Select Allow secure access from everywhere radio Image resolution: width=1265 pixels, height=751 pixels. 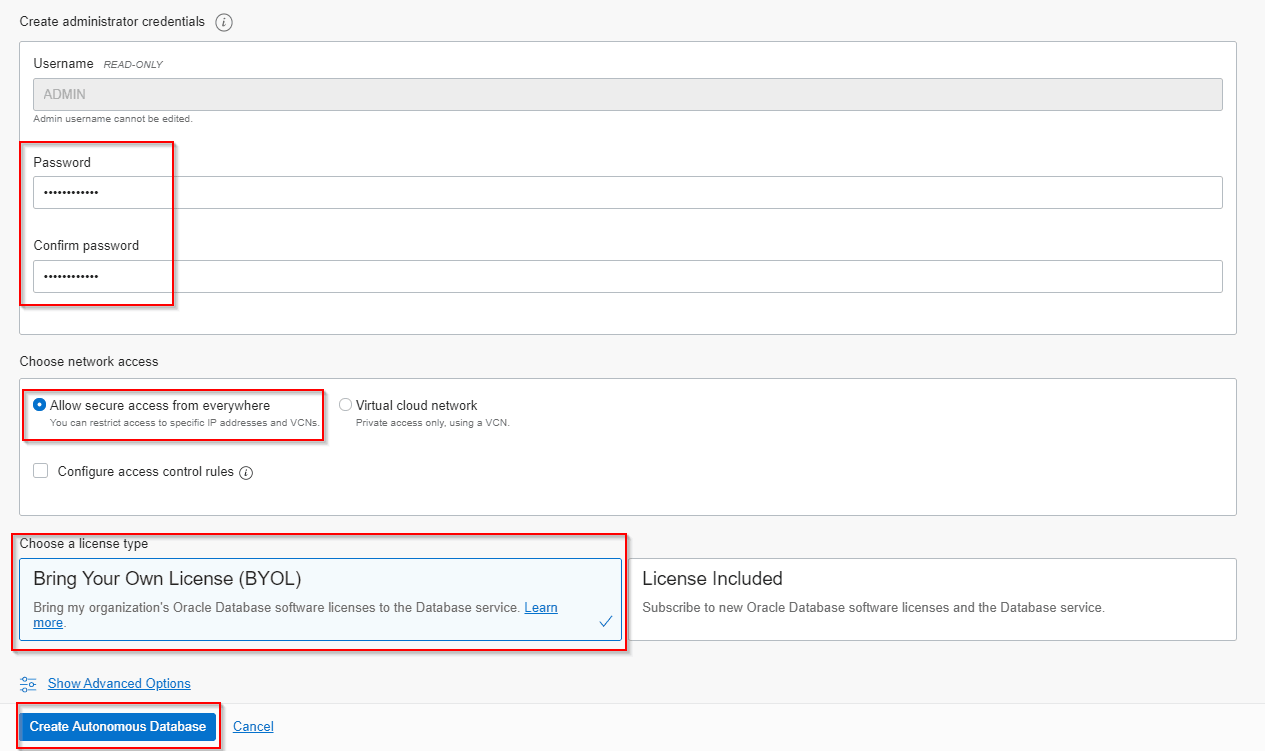pyautogui.click(x=40, y=405)
